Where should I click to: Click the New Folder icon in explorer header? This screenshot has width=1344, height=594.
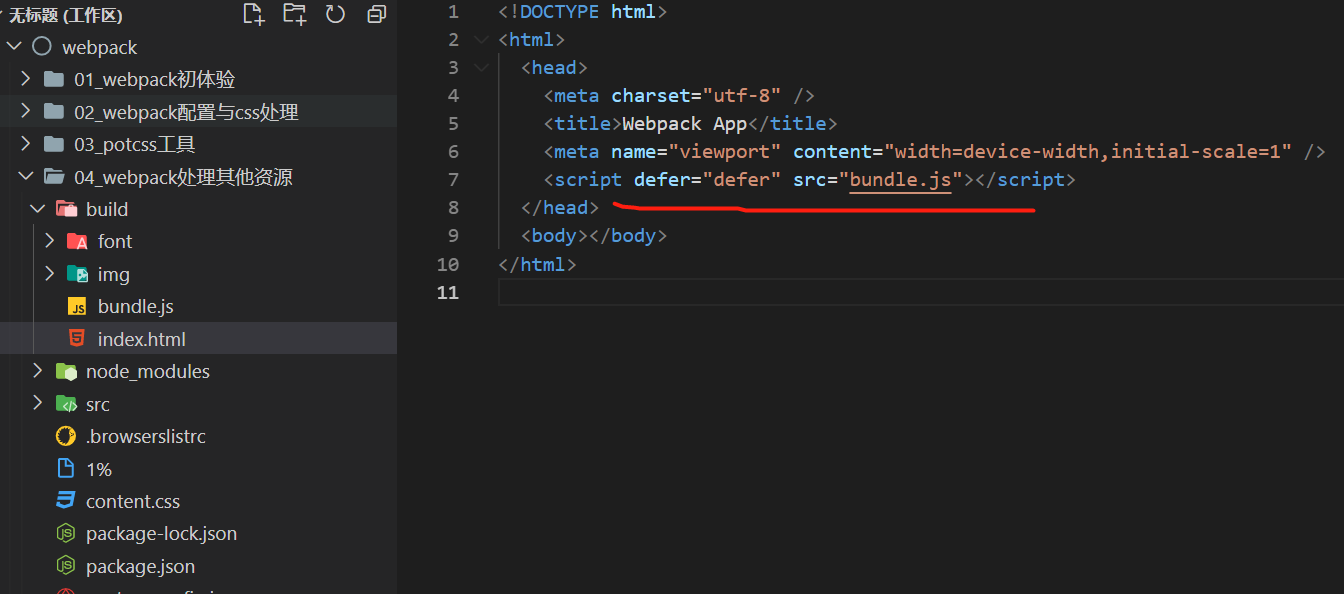click(x=294, y=14)
